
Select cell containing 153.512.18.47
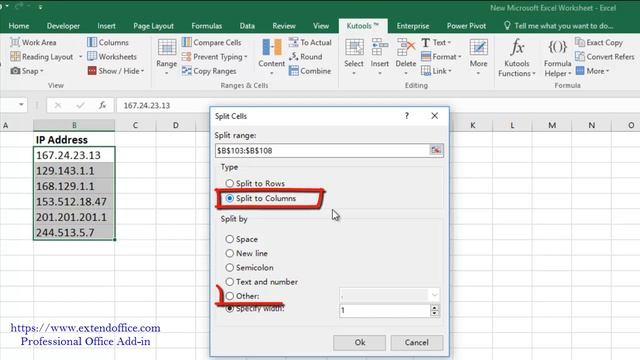tap(74, 202)
